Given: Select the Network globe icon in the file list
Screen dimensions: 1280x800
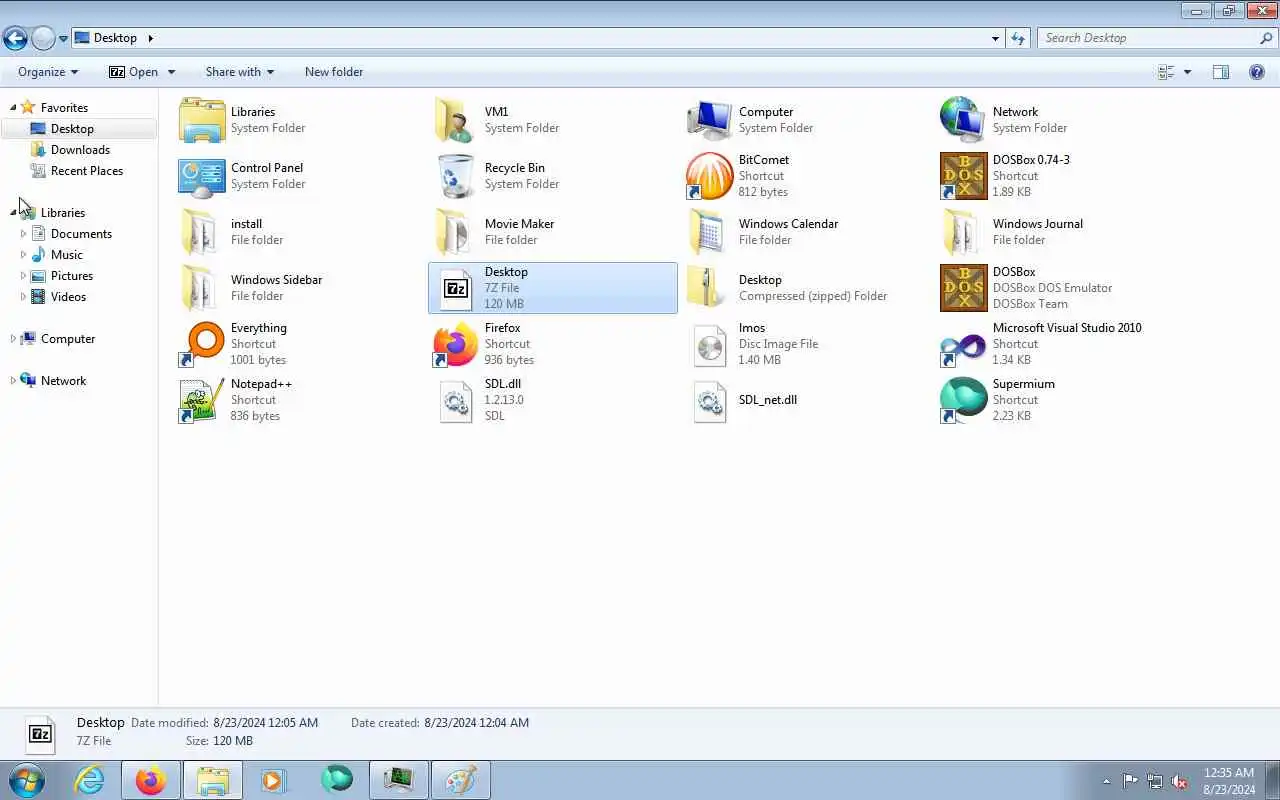Looking at the screenshot, I should pyautogui.click(x=963, y=120).
